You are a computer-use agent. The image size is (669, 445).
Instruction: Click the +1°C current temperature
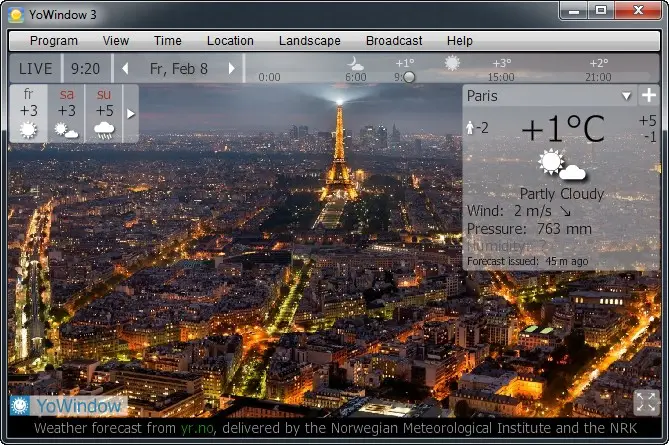click(x=563, y=128)
